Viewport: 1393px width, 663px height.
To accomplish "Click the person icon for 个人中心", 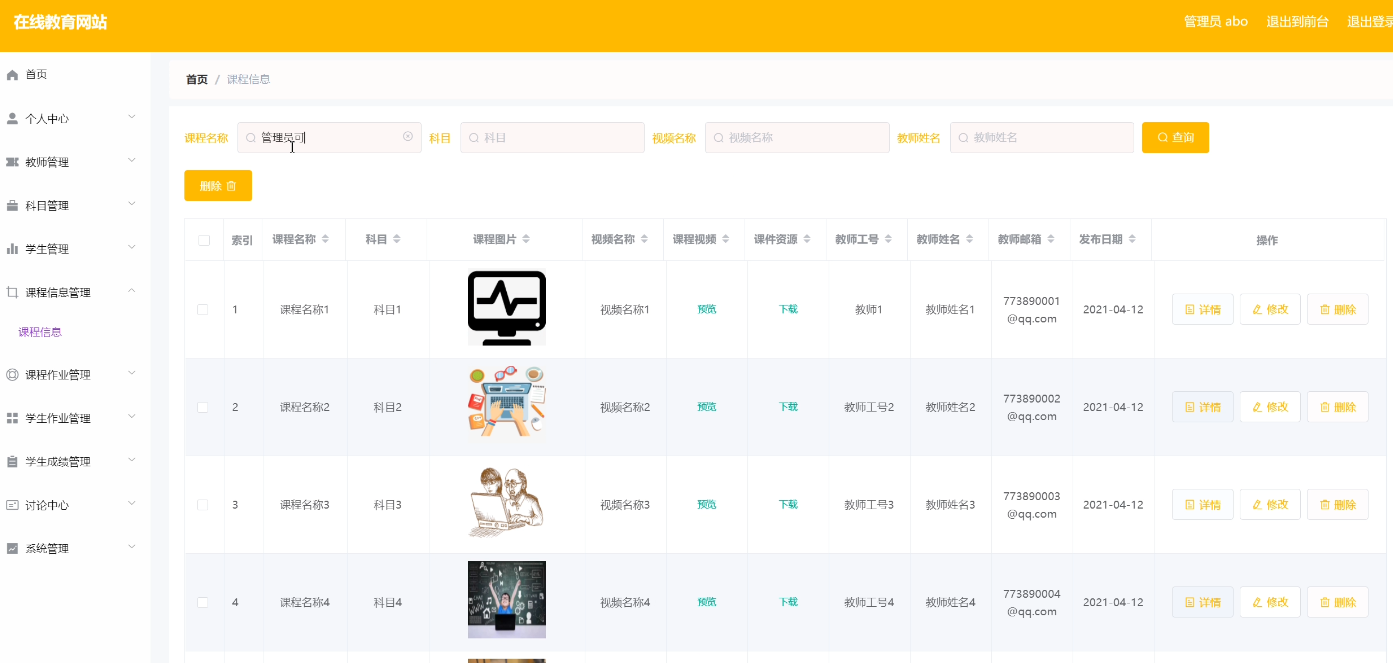I will point(12,118).
